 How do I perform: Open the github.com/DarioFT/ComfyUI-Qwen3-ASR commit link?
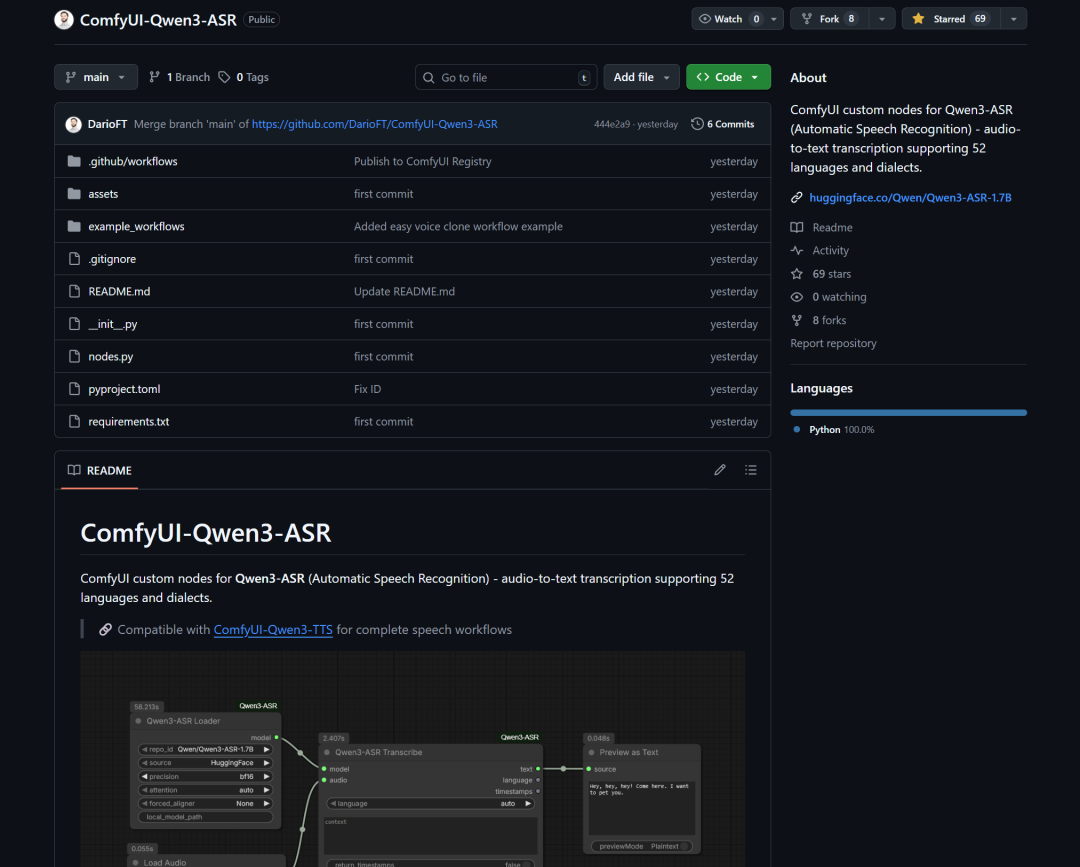click(x=375, y=125)
